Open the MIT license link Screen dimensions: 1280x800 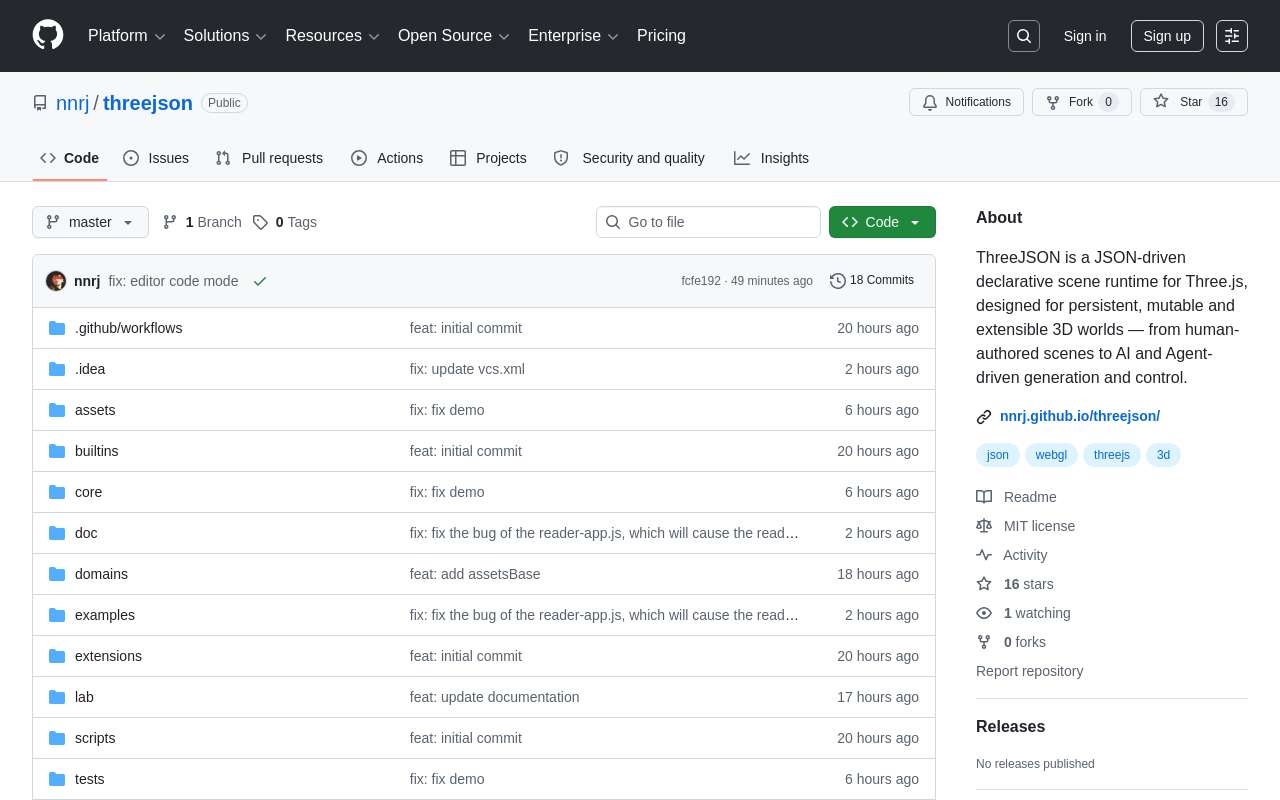point(1039,526)
